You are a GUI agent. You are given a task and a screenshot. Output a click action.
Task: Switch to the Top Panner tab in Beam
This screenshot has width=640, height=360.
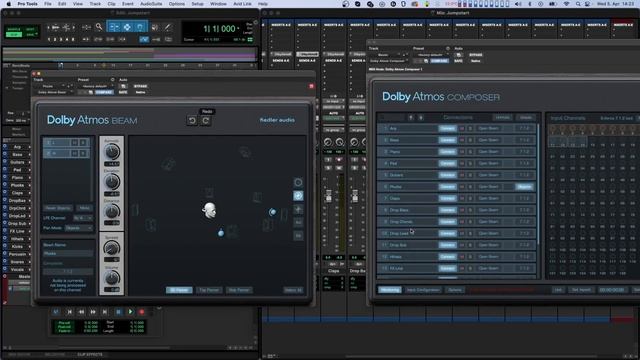pos(209,290)
